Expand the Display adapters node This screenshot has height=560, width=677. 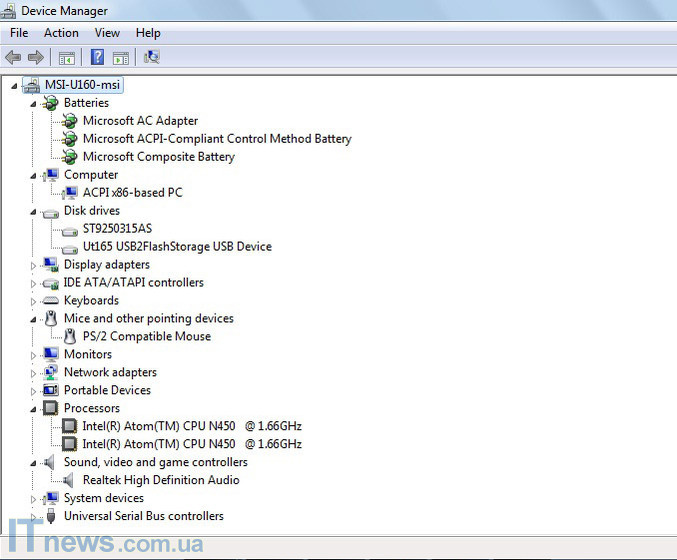point(33,266)
